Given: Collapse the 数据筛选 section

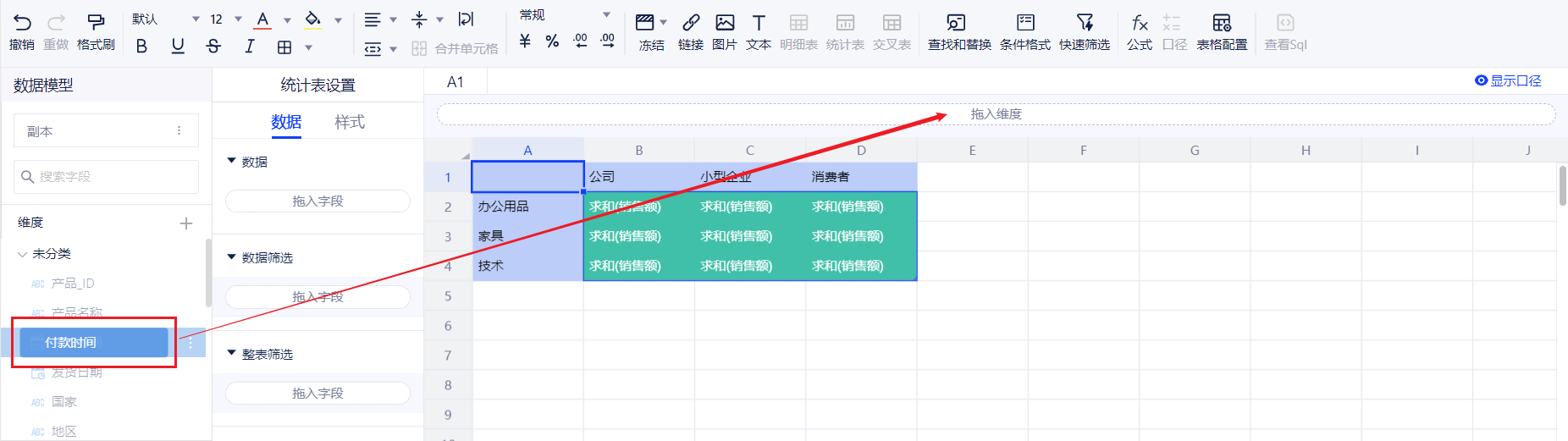Looking at the screenshot, I should [231, 257].
